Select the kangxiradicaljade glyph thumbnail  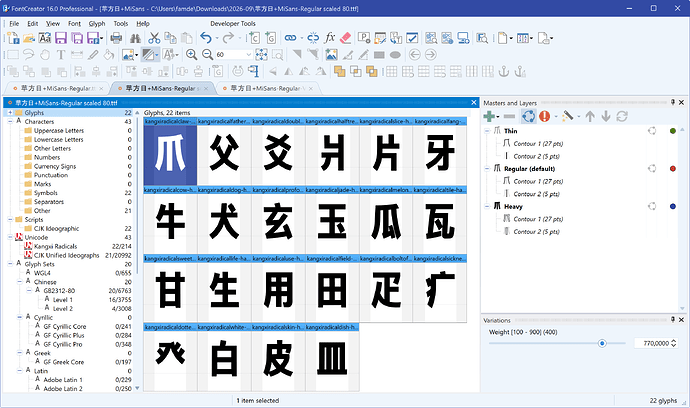332,220
